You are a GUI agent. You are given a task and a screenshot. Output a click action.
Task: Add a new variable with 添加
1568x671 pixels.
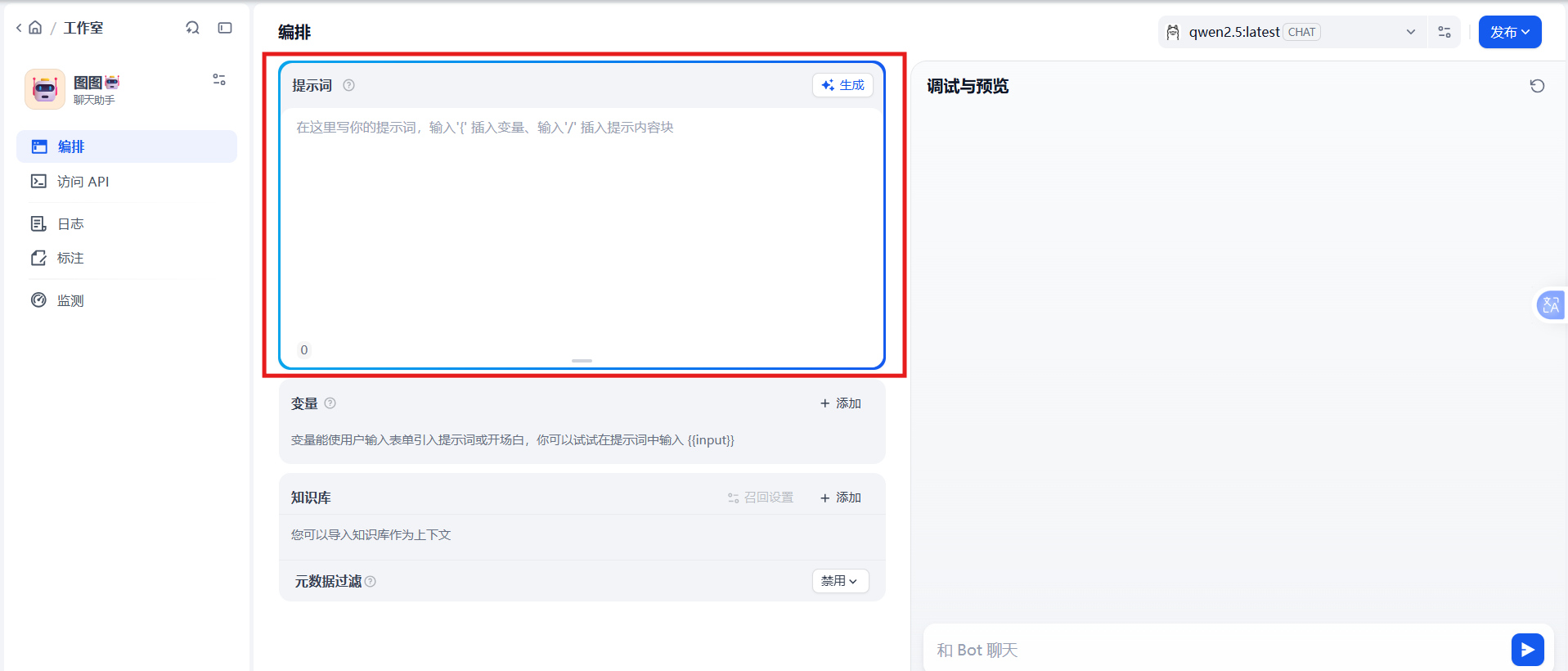pyautogui.click(x=840, y=403)
